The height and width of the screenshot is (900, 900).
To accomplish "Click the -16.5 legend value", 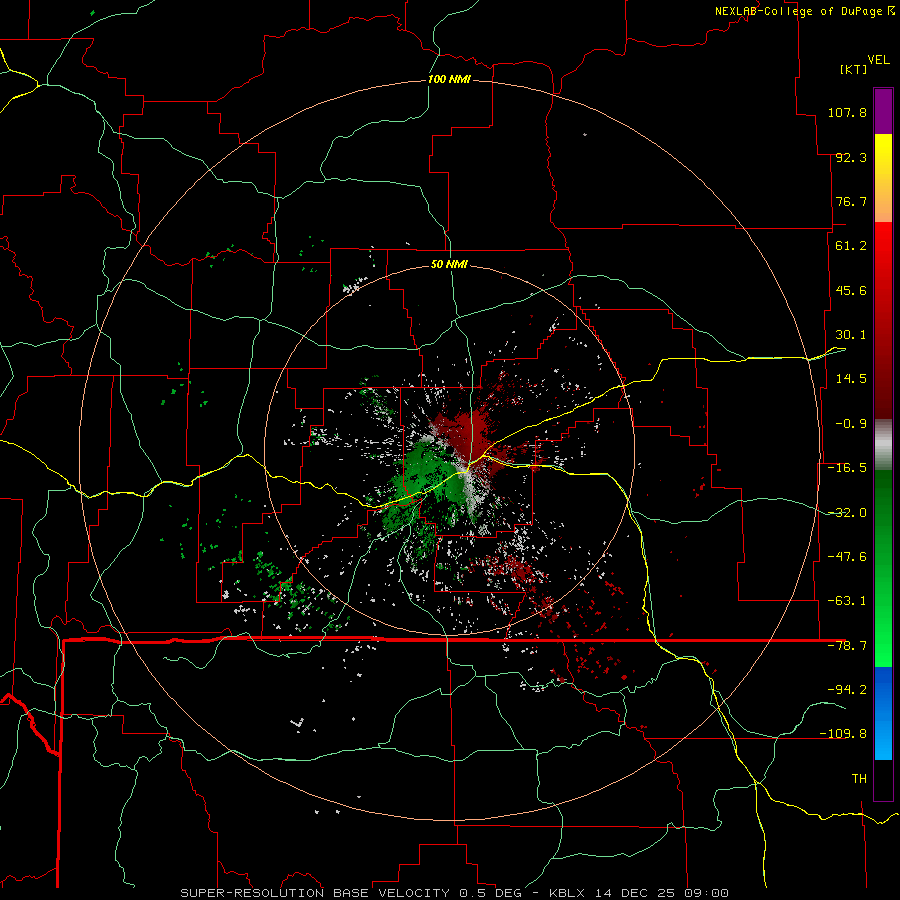I will (847, 468).
